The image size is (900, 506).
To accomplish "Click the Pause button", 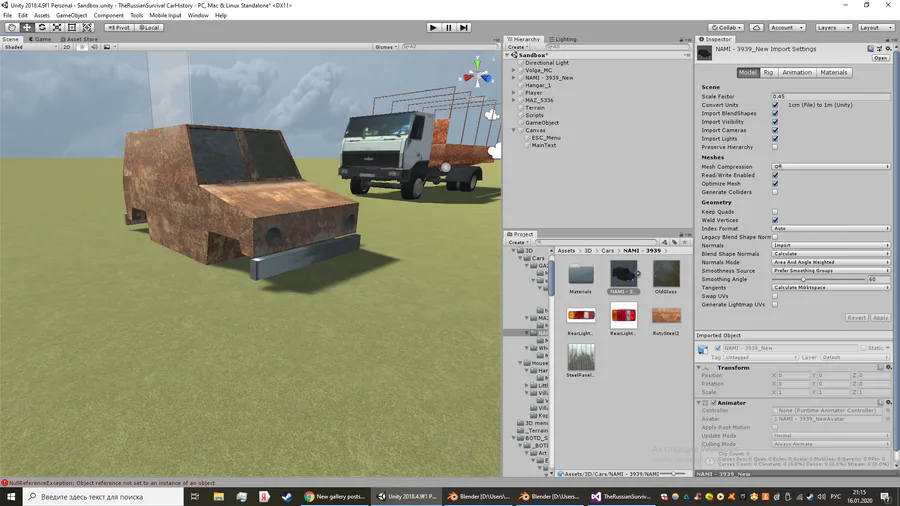I will coord(449,28).
